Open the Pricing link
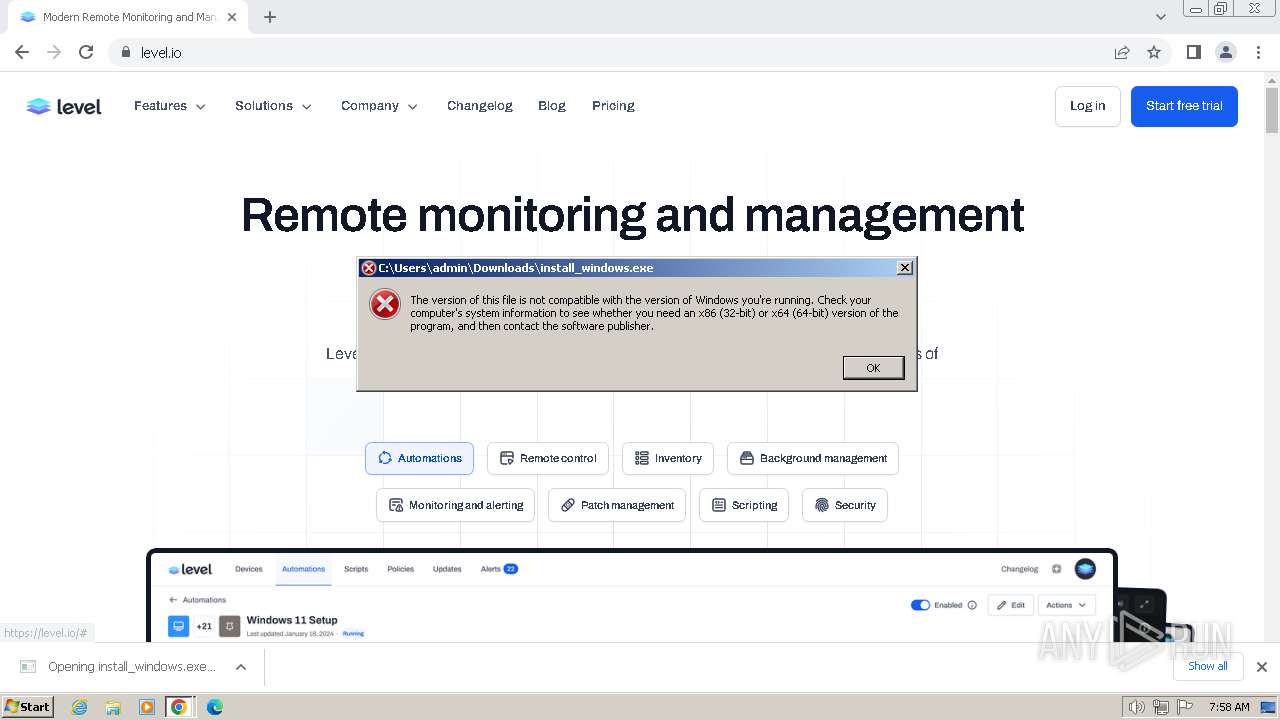The image size is (1280, 720). tap(613, 106)
